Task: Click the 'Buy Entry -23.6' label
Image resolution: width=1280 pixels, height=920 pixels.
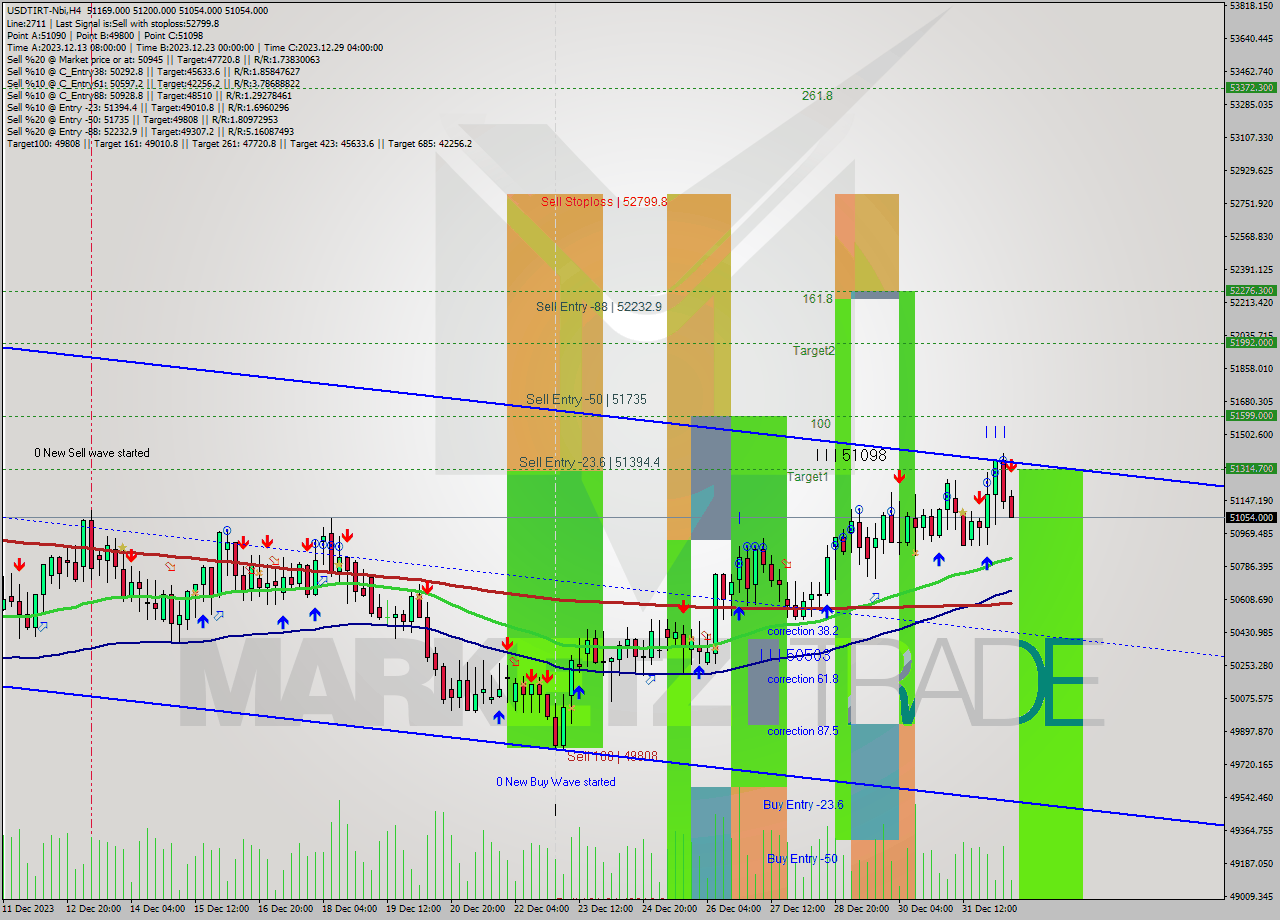Action: (x=803, y=805)
